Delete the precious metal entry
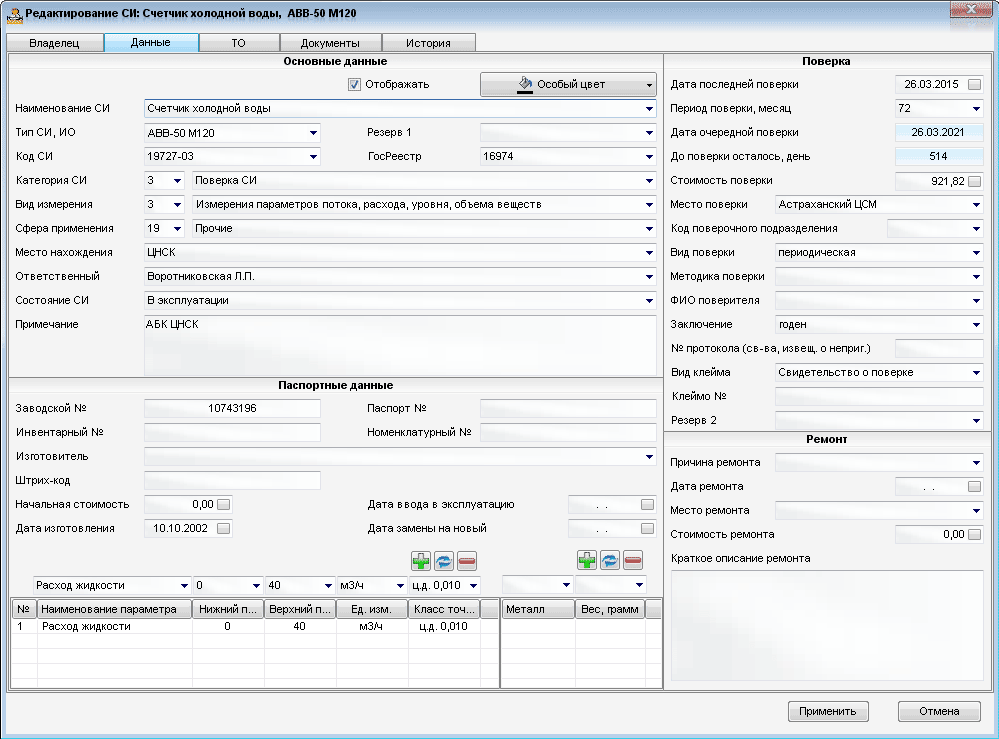Screen dimensions: 999x739 click(633, 561)
